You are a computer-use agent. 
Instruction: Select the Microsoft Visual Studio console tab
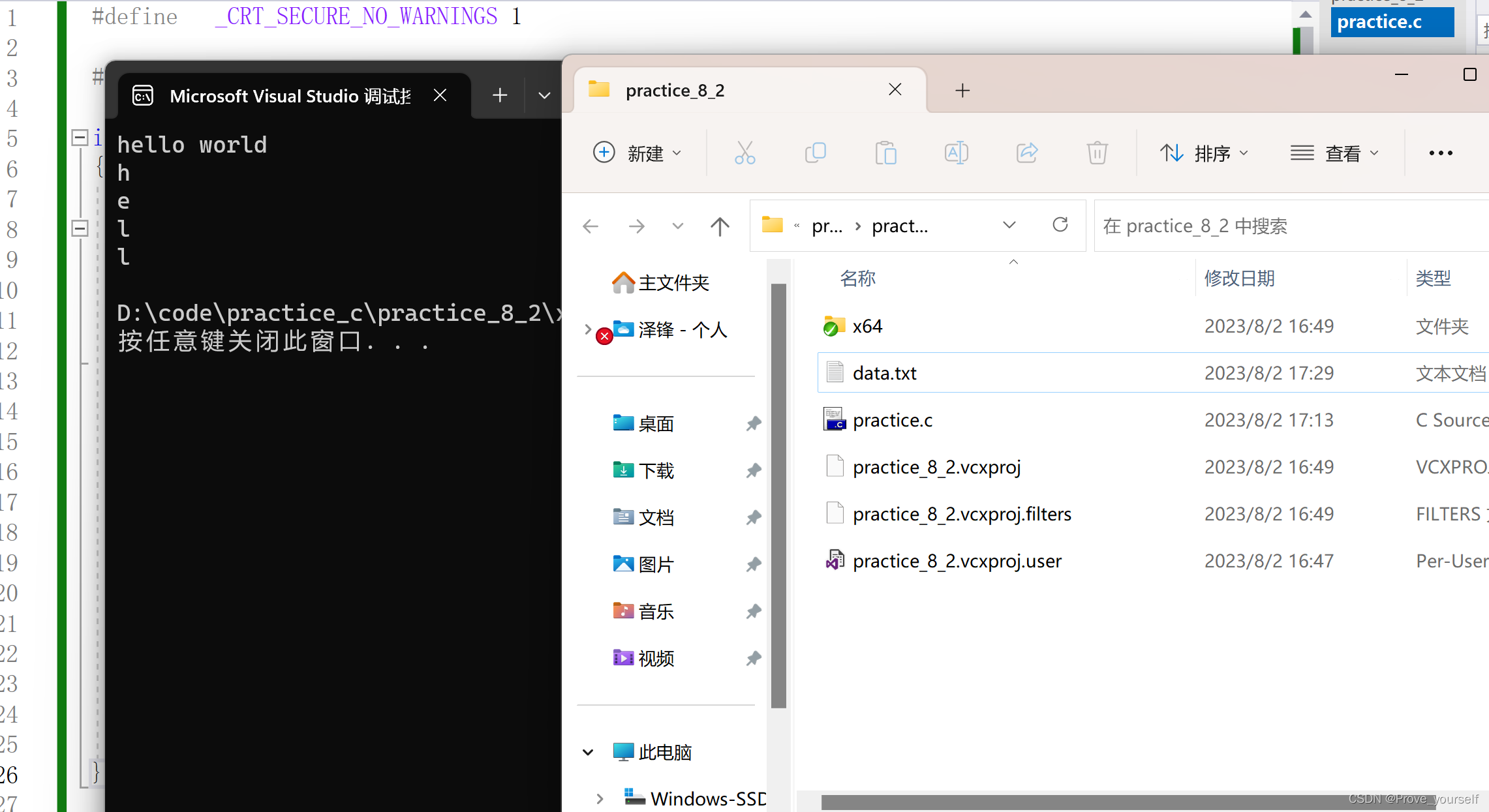(290, 96)
